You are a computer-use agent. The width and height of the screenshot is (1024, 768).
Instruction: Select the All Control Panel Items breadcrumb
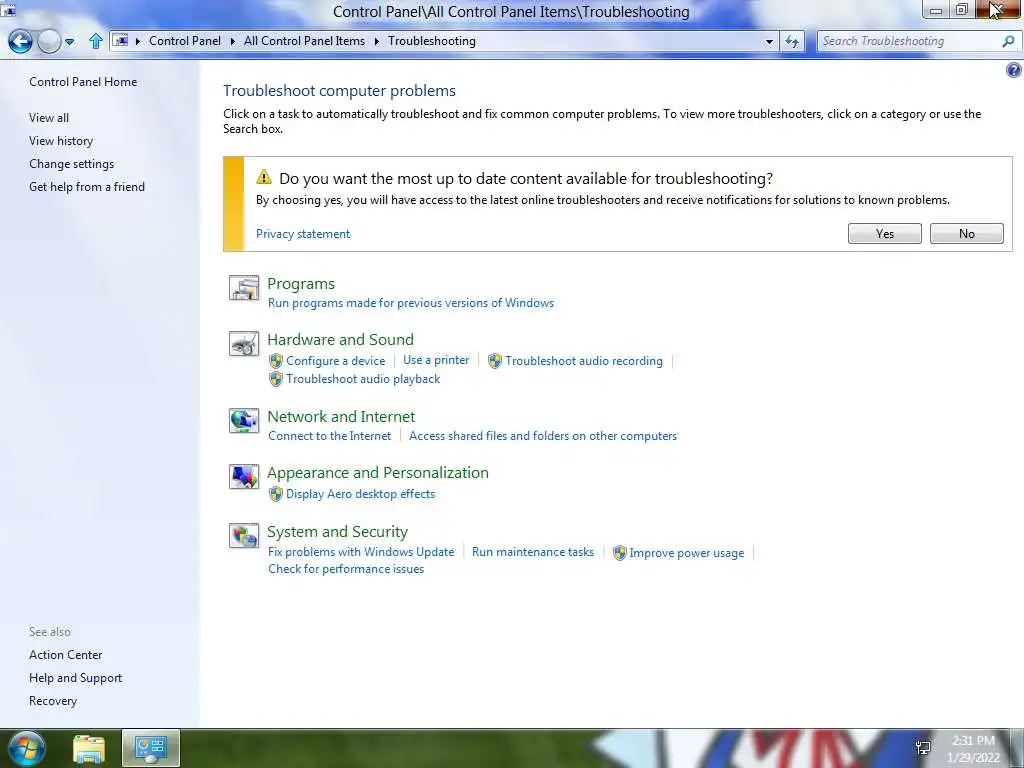coord(304,40)
